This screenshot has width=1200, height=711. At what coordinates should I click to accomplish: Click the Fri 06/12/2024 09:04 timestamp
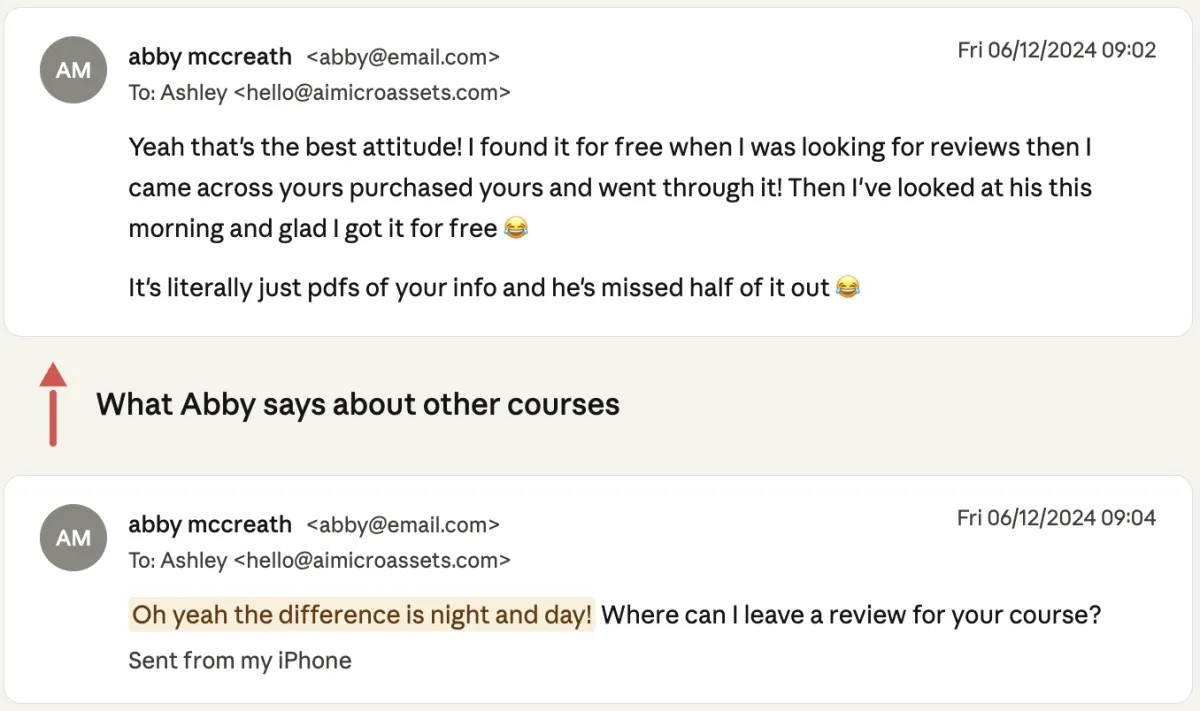pos(1056,517)
